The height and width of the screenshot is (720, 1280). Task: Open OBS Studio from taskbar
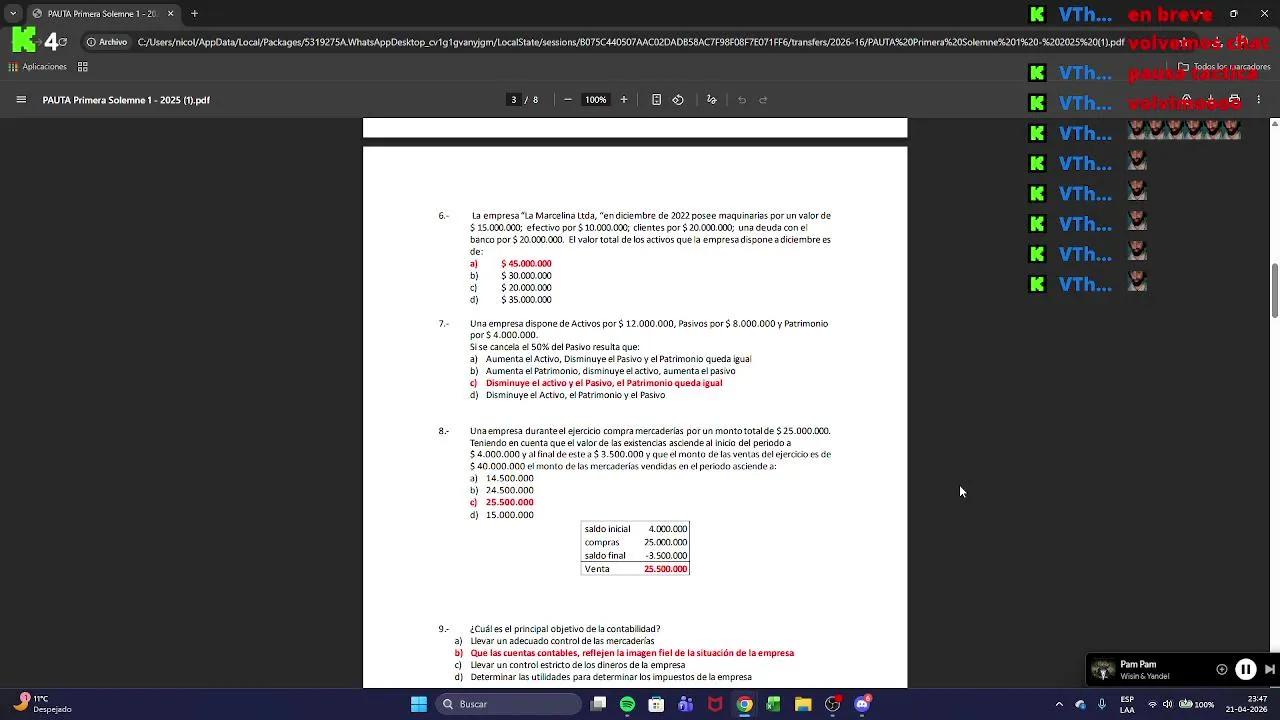tap(832, 704)
